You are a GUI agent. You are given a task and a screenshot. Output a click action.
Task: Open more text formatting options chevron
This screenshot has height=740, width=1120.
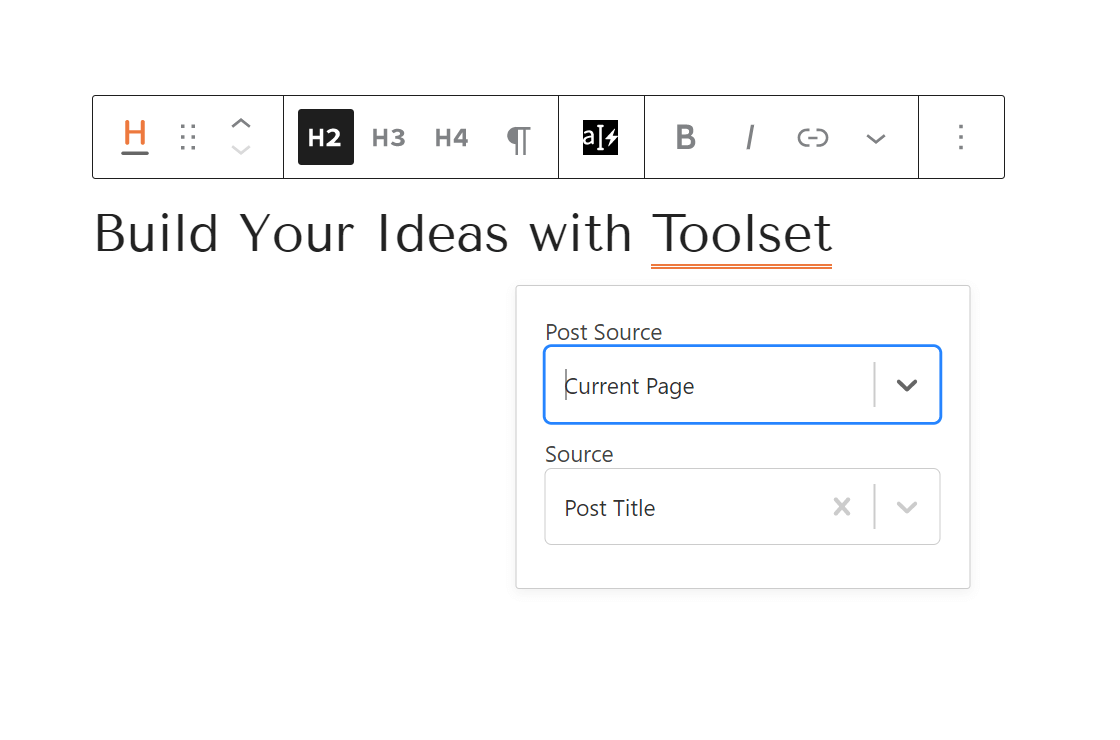[875, 137]
